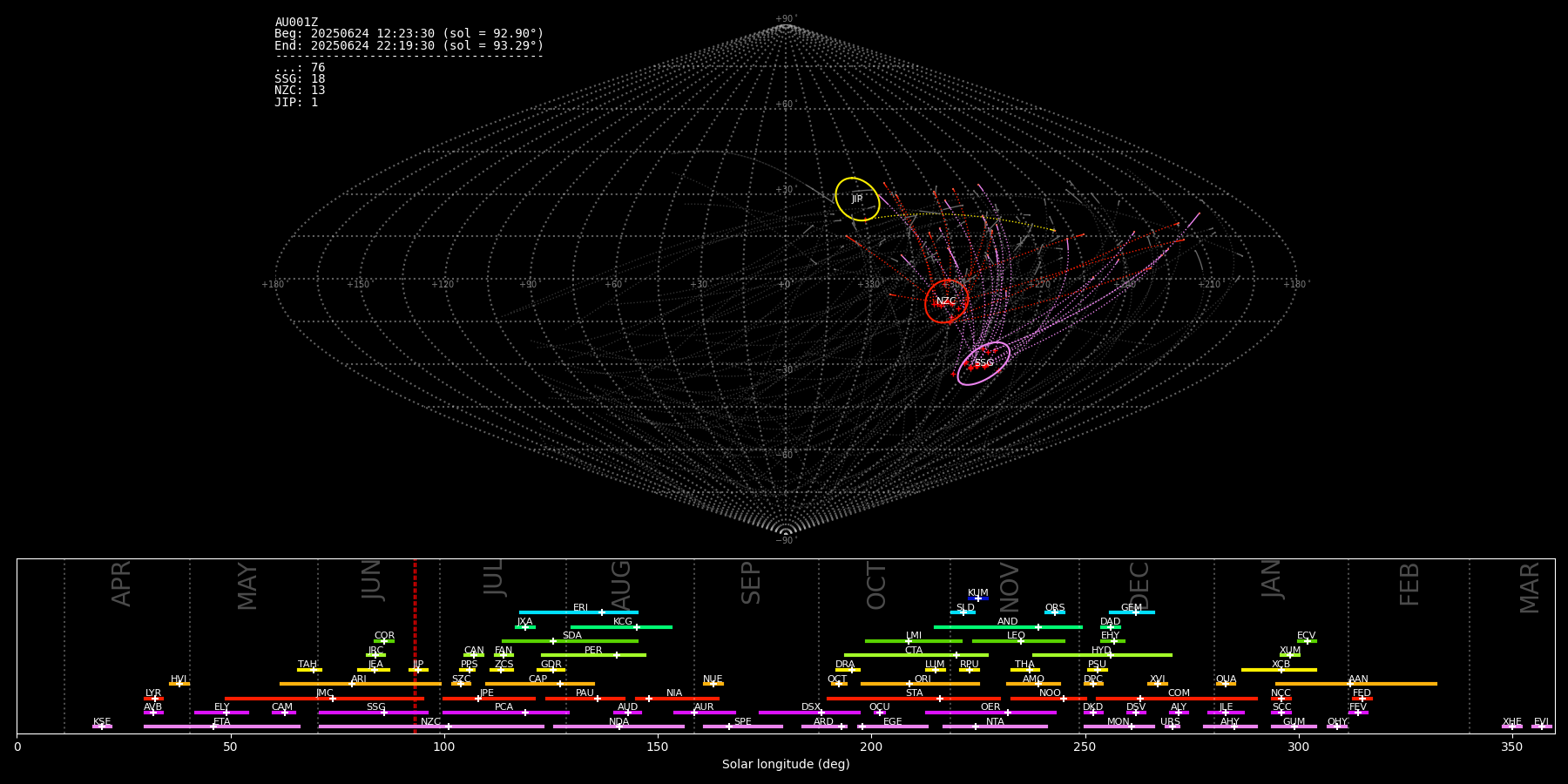Click the red JMC shower bar
Image resolution: width=1568 pixels, height=784 pixels.
[324, 699]
